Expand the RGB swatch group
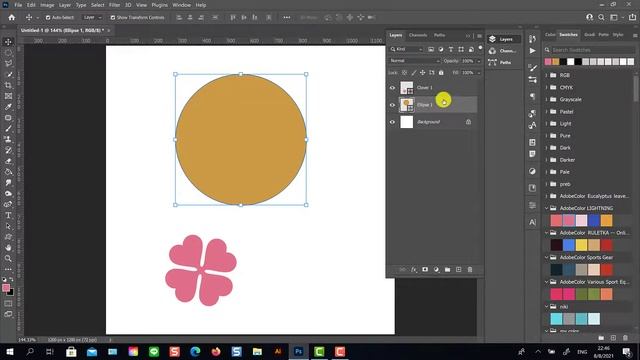This screenshot has width=640, height=360. click(547, 75)
